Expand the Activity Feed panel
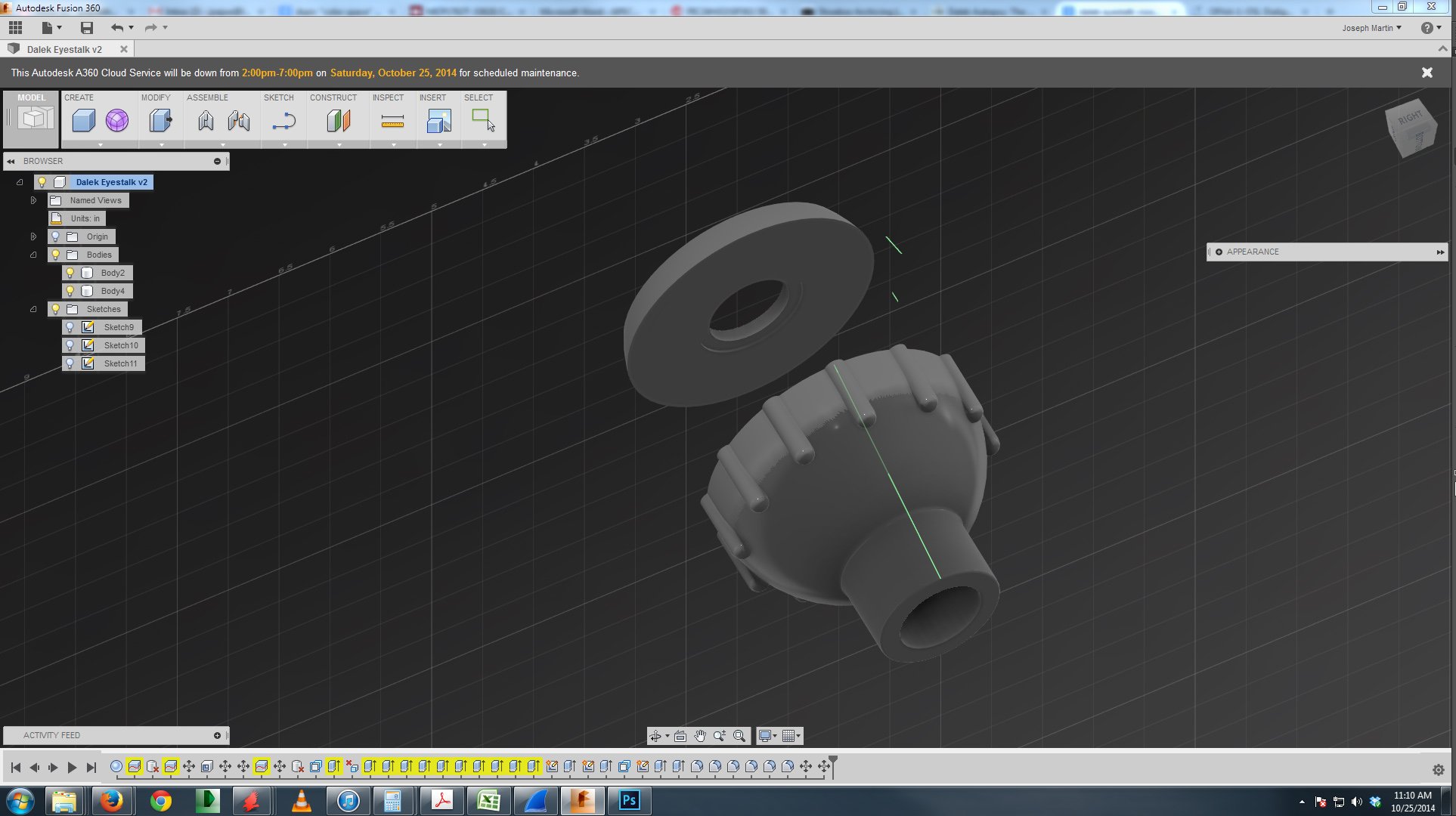1456x816 pixels. pyautogui.click(x=217, y=735)
